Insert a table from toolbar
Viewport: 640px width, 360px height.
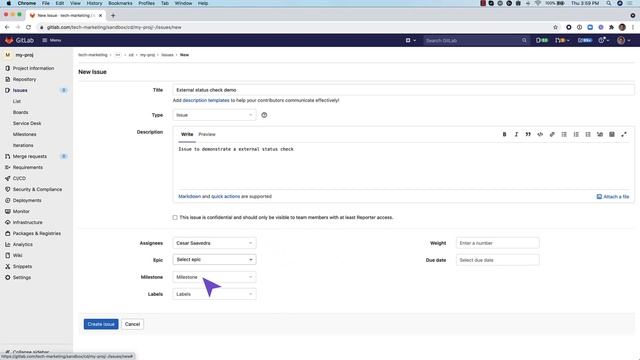point(612,134)
